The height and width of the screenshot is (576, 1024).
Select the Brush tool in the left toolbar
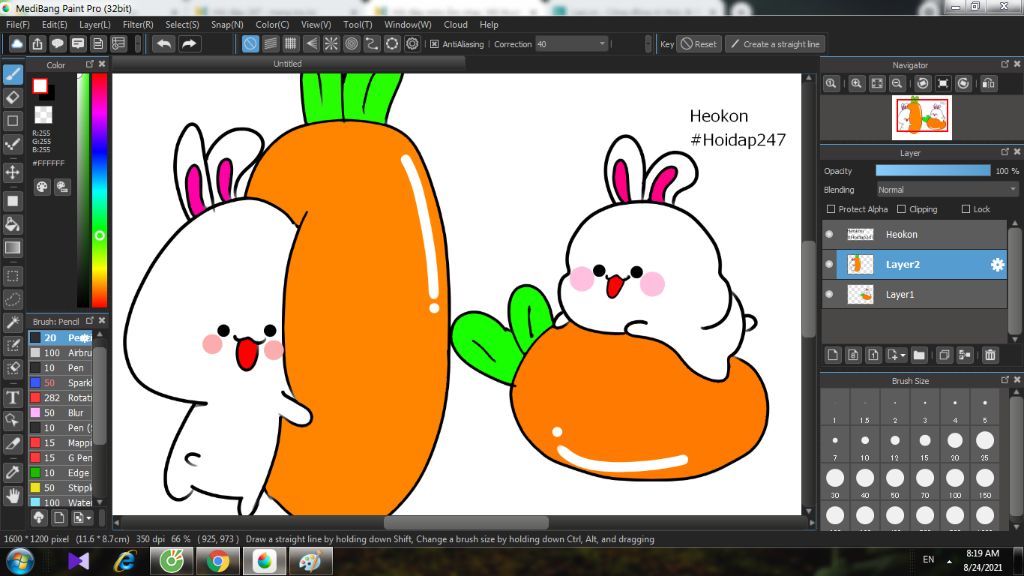12,74
